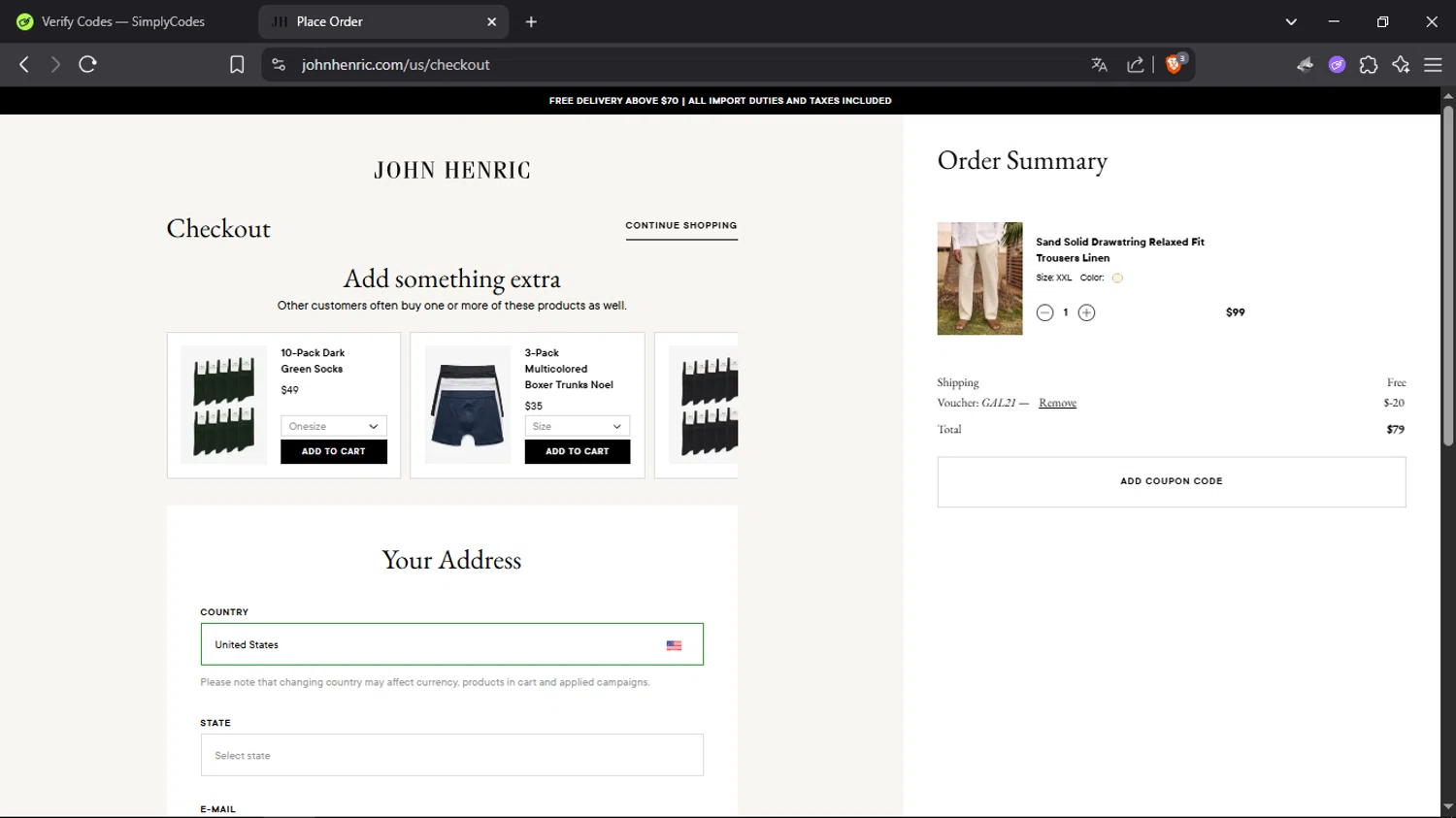Click Continue Shopping link
Screen dimensions: 1456x818
[681, 225]
